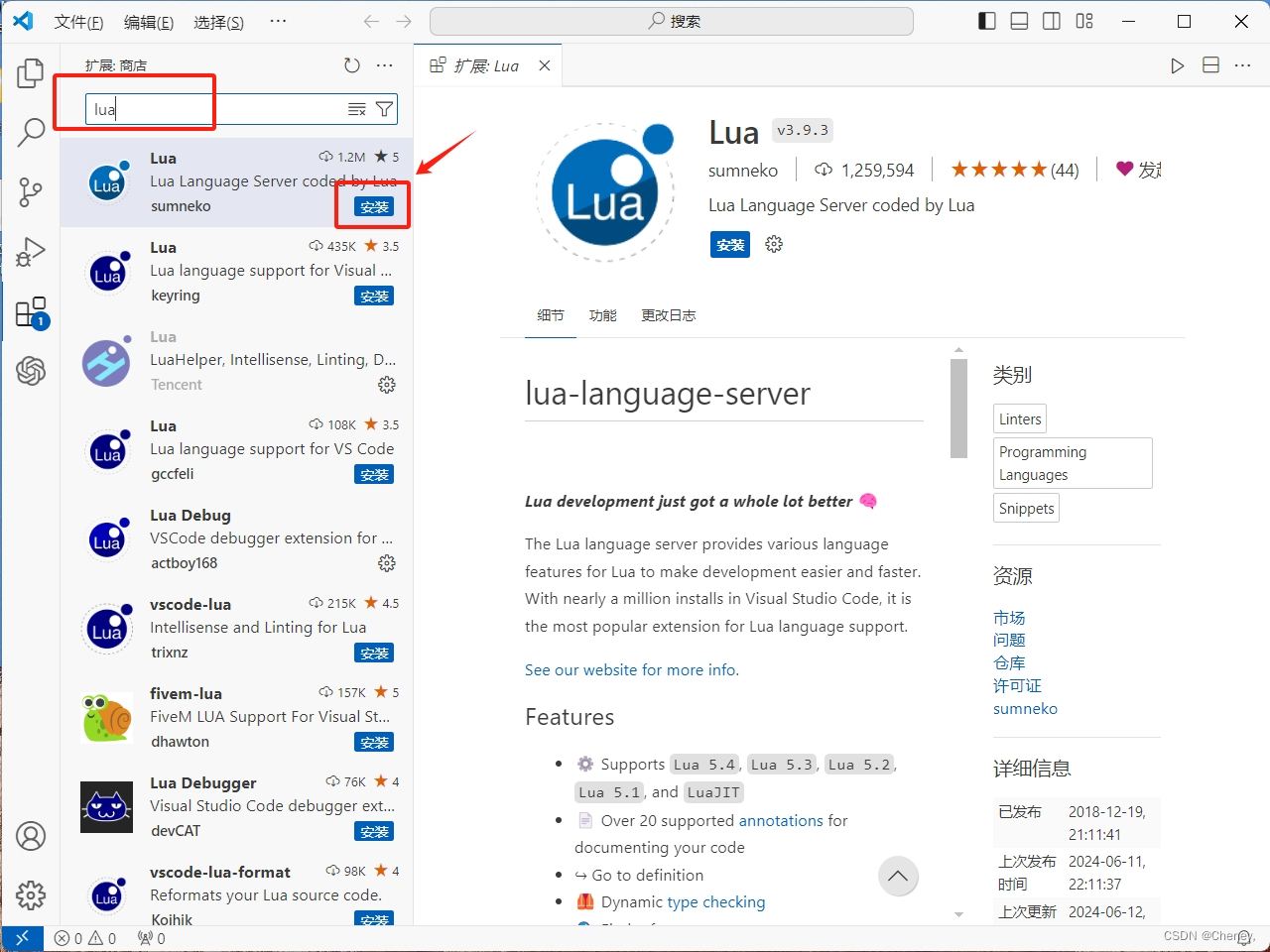The height and width of the screenshot is (952, 1270).
Task: Toggle secondary side bar visibility
Action: pyautogui.click(x=1052, y=21)
